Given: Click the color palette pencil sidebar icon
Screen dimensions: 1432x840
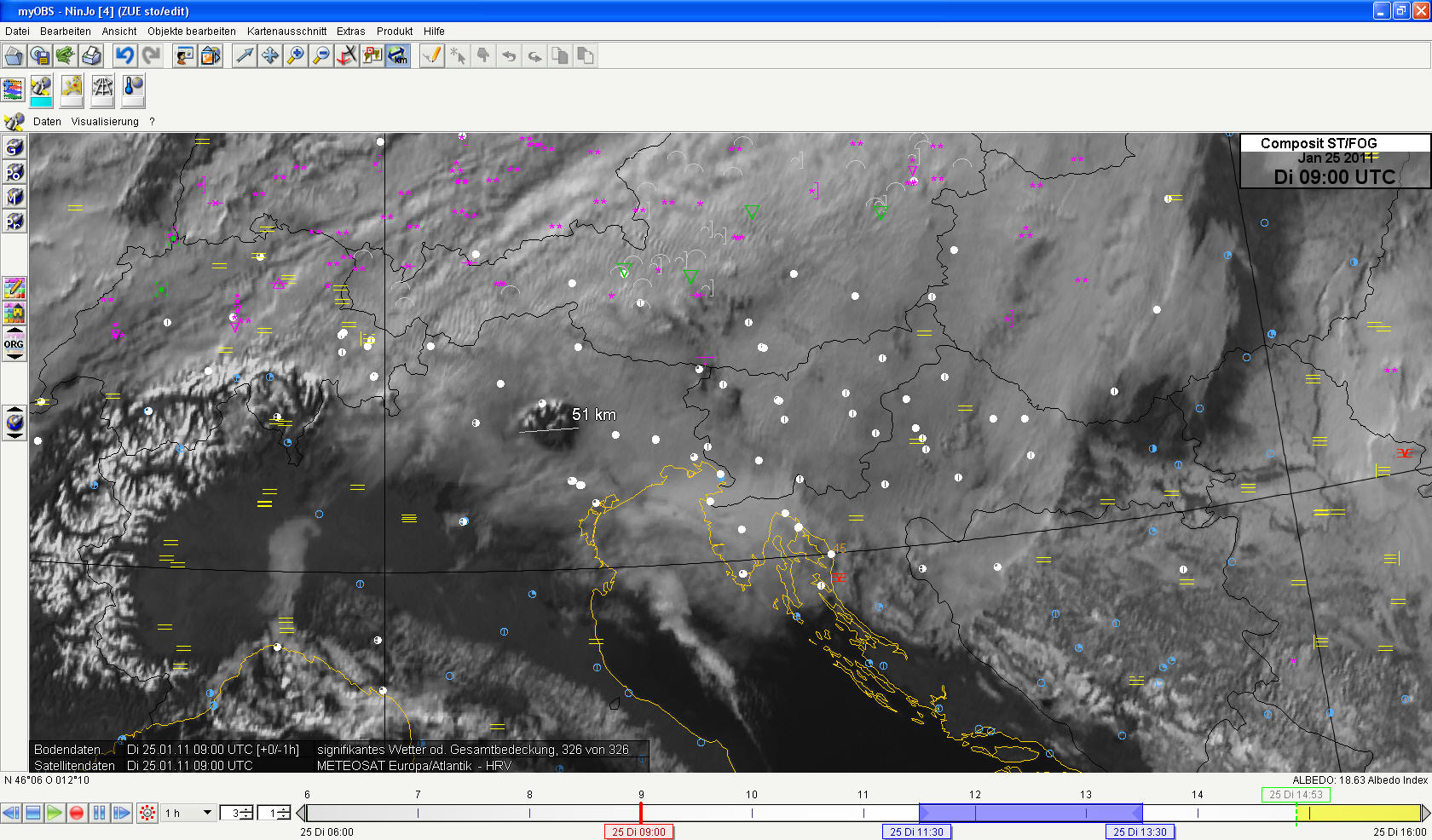Looking at the screenshot, I should point(14,288).
